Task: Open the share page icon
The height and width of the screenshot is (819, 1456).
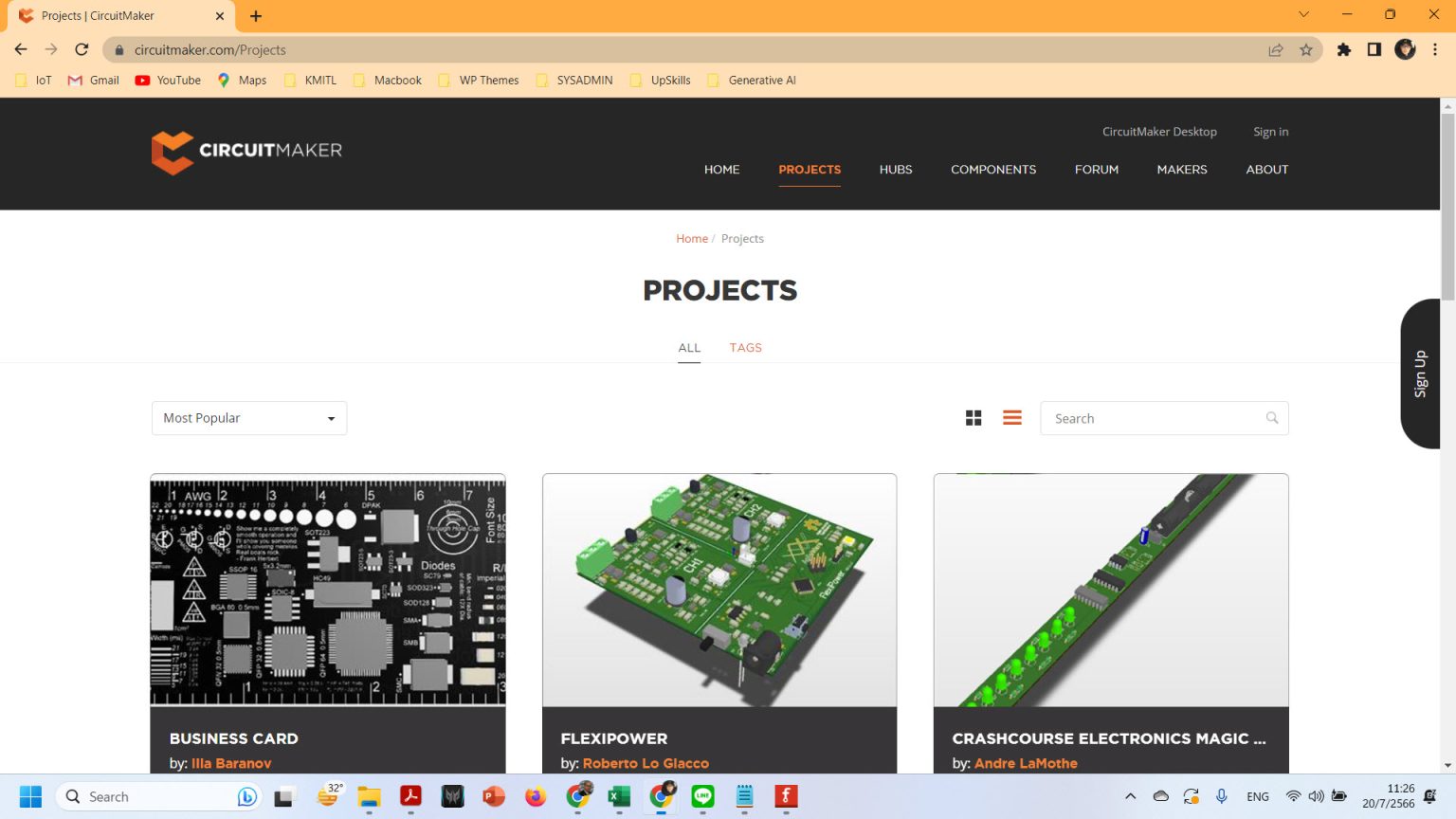Action: (1276, 49)
